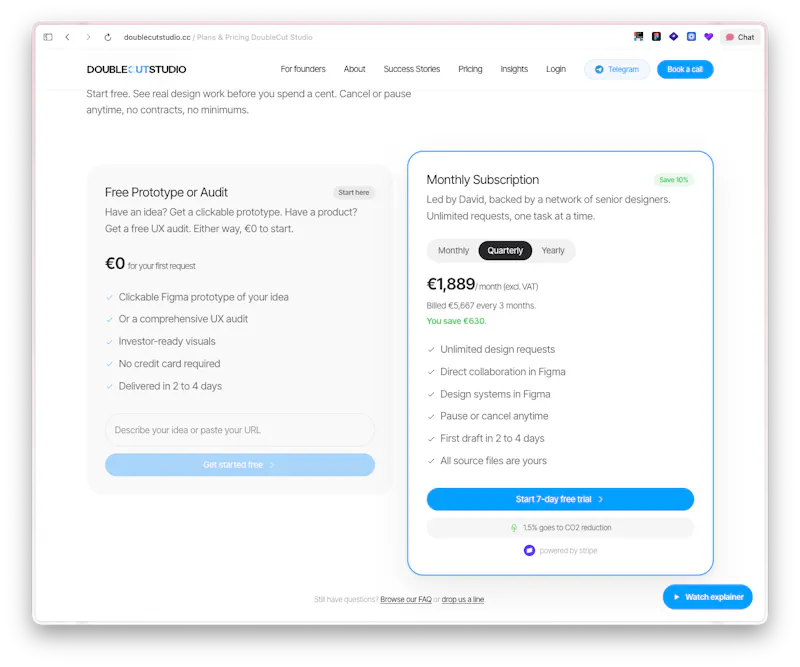Open Success Stories in the navigation

point(412,69)
